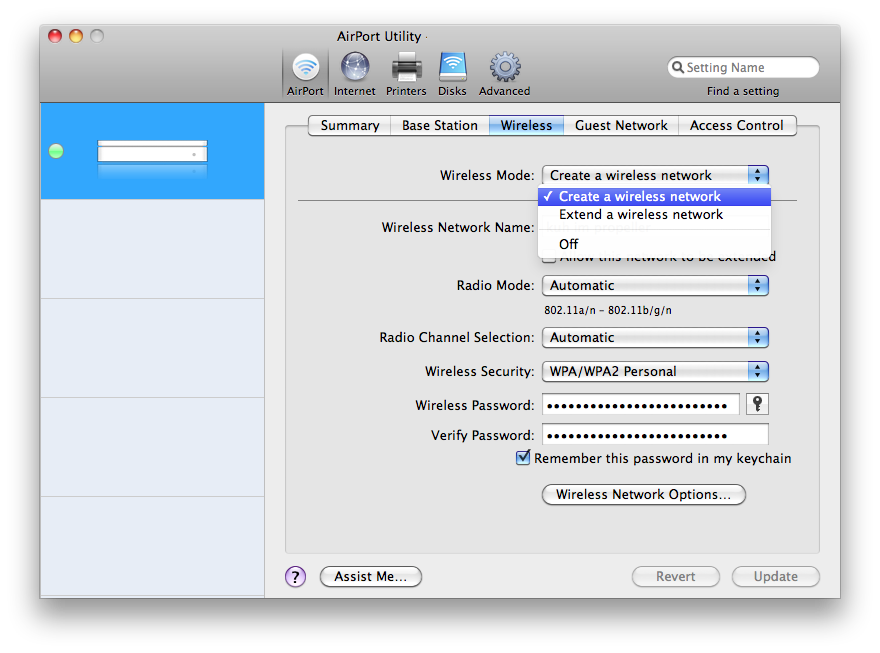Click the Assist Me button
The width and height of the screenshot is (880, 653).
[x=370, y=576]
